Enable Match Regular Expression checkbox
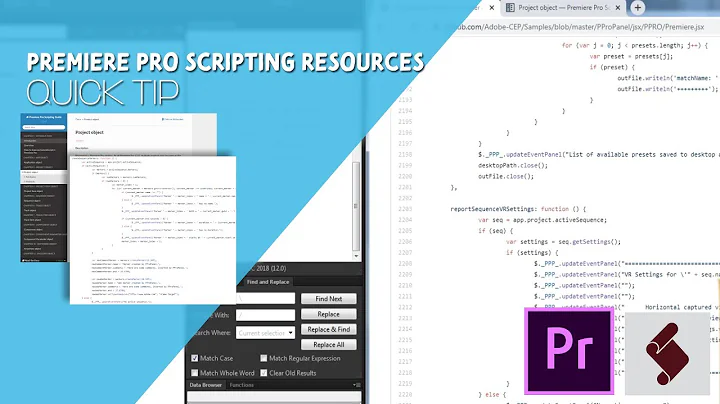Image resolution: width=720 pixels, height=404 pixels. (x=264, y=358)
